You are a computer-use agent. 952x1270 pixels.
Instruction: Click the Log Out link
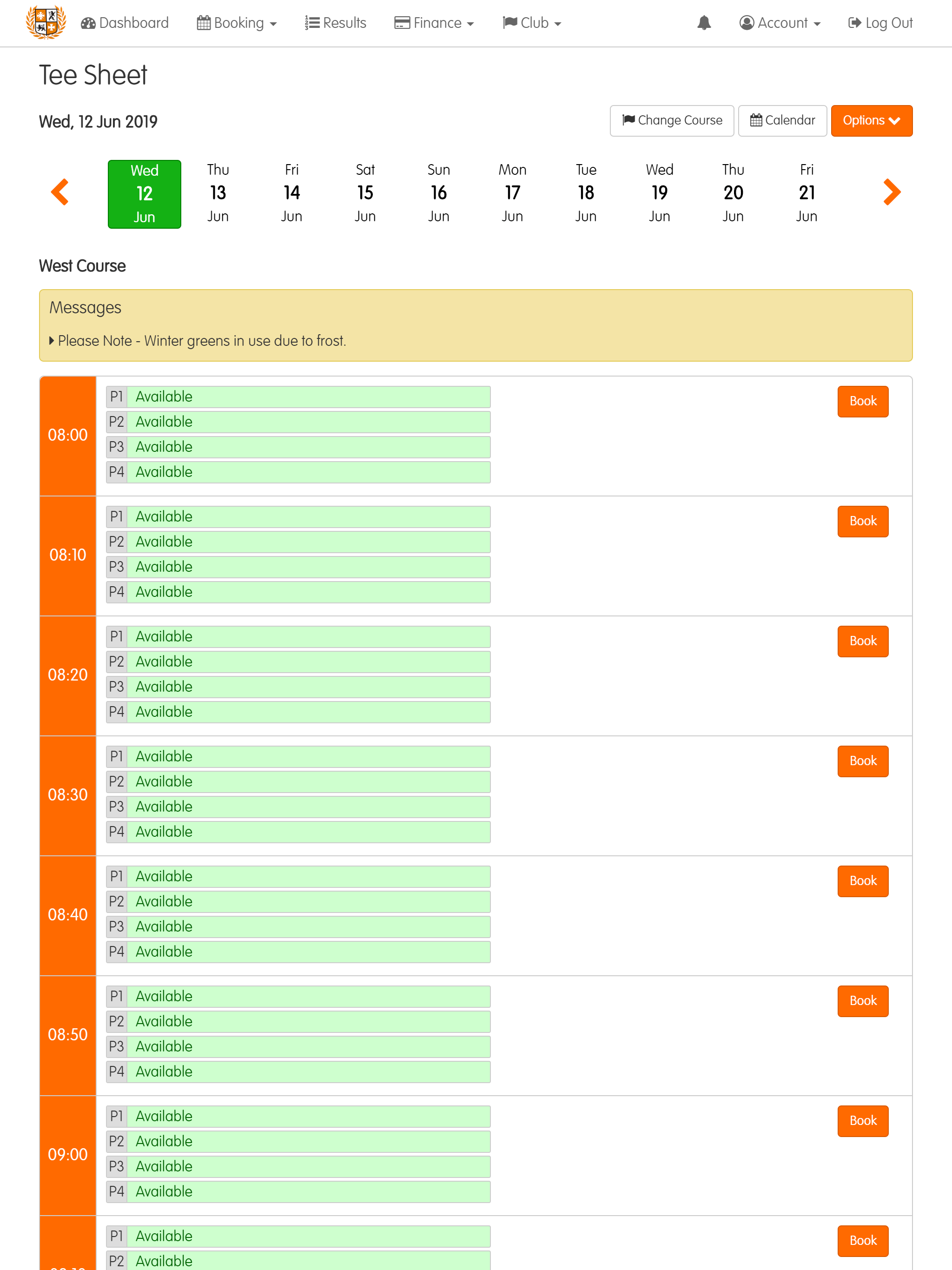click(x=880, y=23)
